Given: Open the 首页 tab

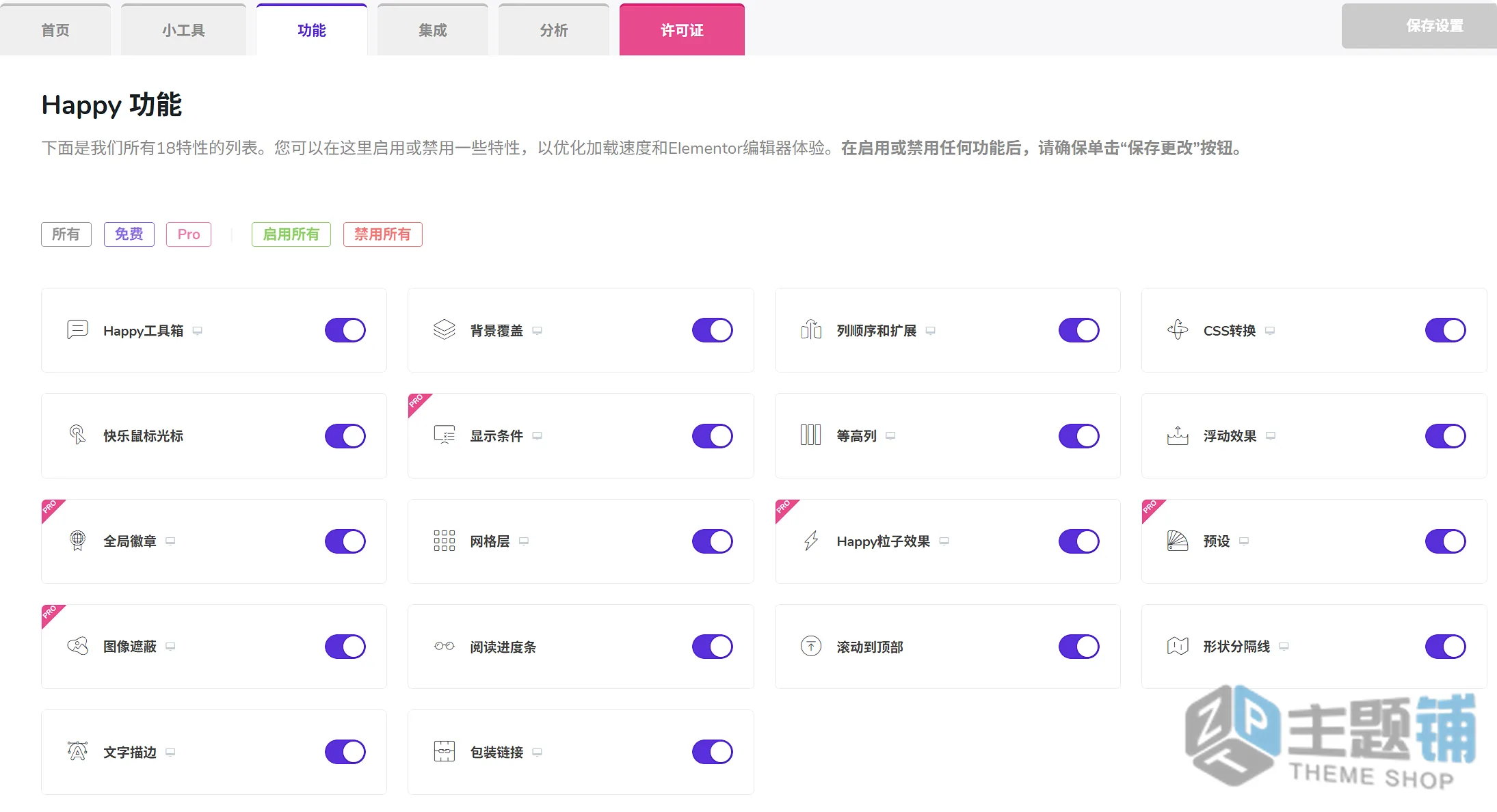Looking at the screenshot, I should pyautogui.click(x=55, y=29).
